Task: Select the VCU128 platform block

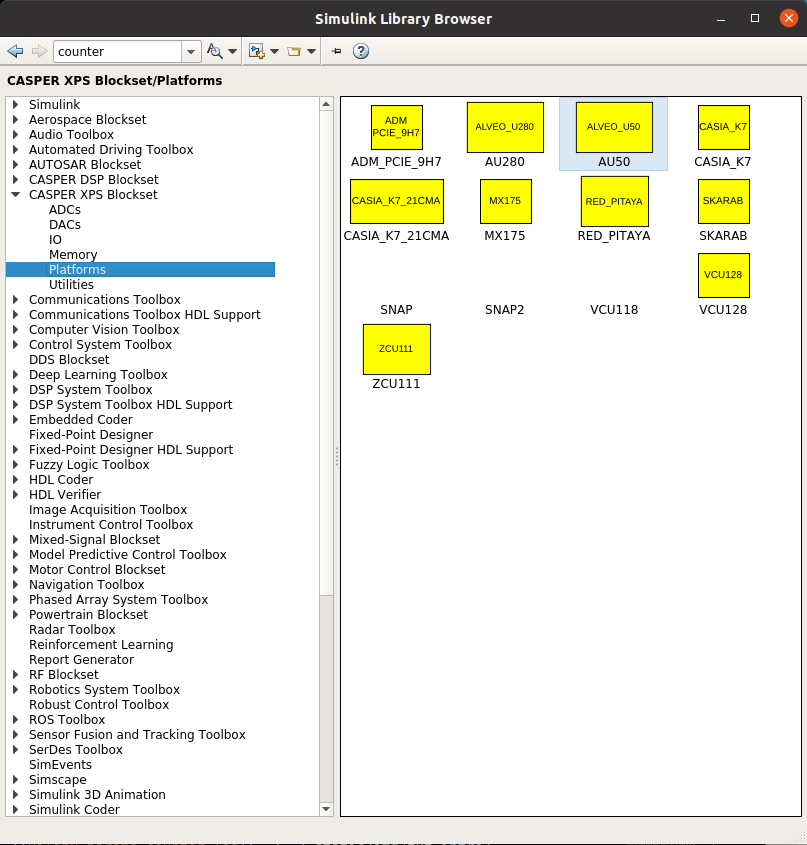Action: (723, 275)
